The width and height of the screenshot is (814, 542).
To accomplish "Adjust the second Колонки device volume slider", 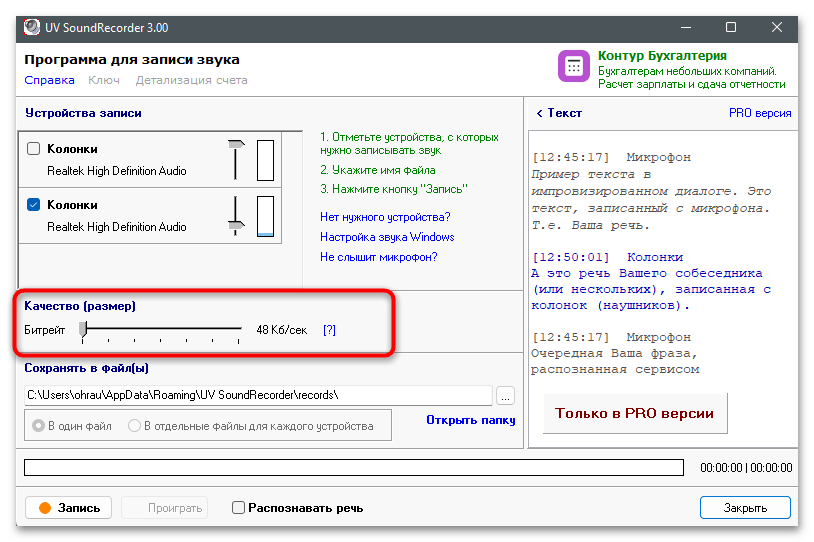I will pyautogui.click(x=237, y=215).
